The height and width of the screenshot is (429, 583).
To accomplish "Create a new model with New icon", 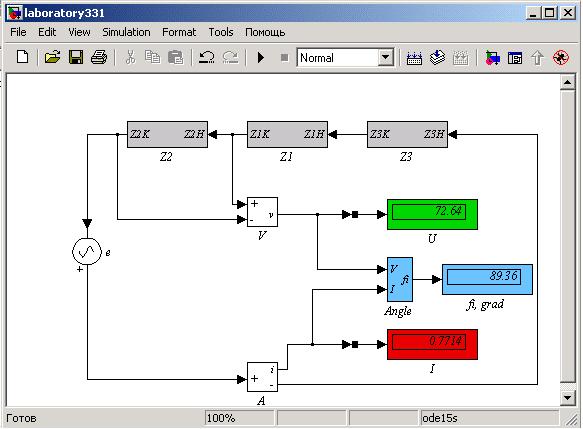I will pyautogui.click(x=23, y=58).
